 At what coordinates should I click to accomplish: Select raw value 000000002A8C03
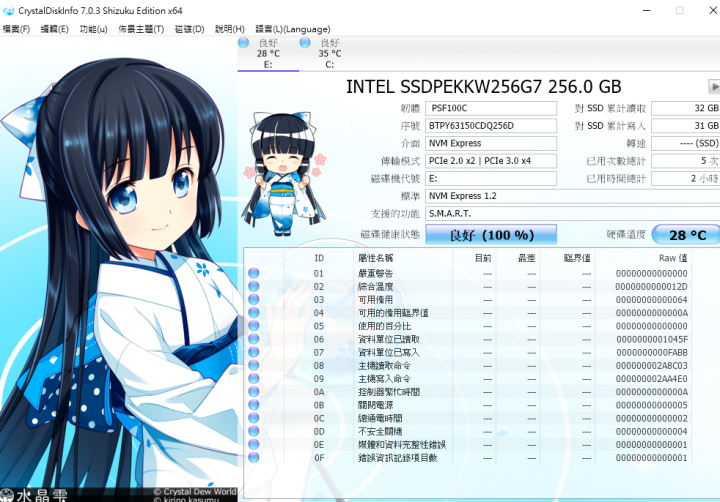[x=651, y=366]
